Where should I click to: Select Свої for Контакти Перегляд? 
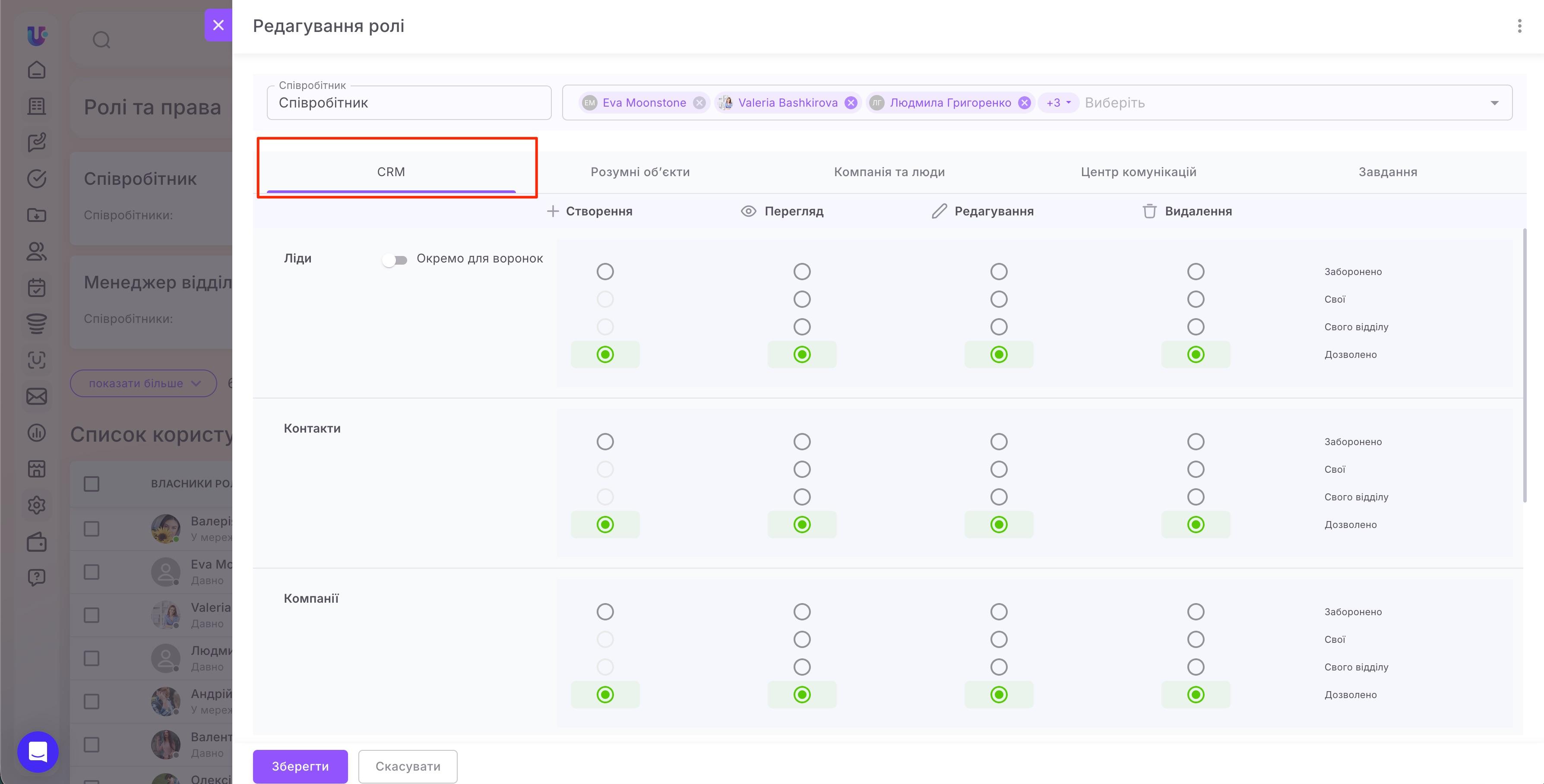(802, 469)
